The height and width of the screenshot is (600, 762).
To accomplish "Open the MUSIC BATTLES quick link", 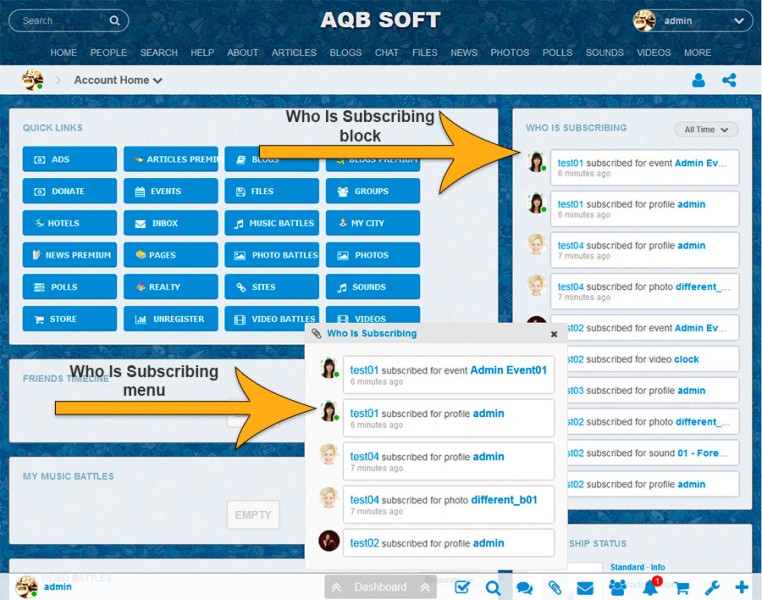I will click(272, 223).
